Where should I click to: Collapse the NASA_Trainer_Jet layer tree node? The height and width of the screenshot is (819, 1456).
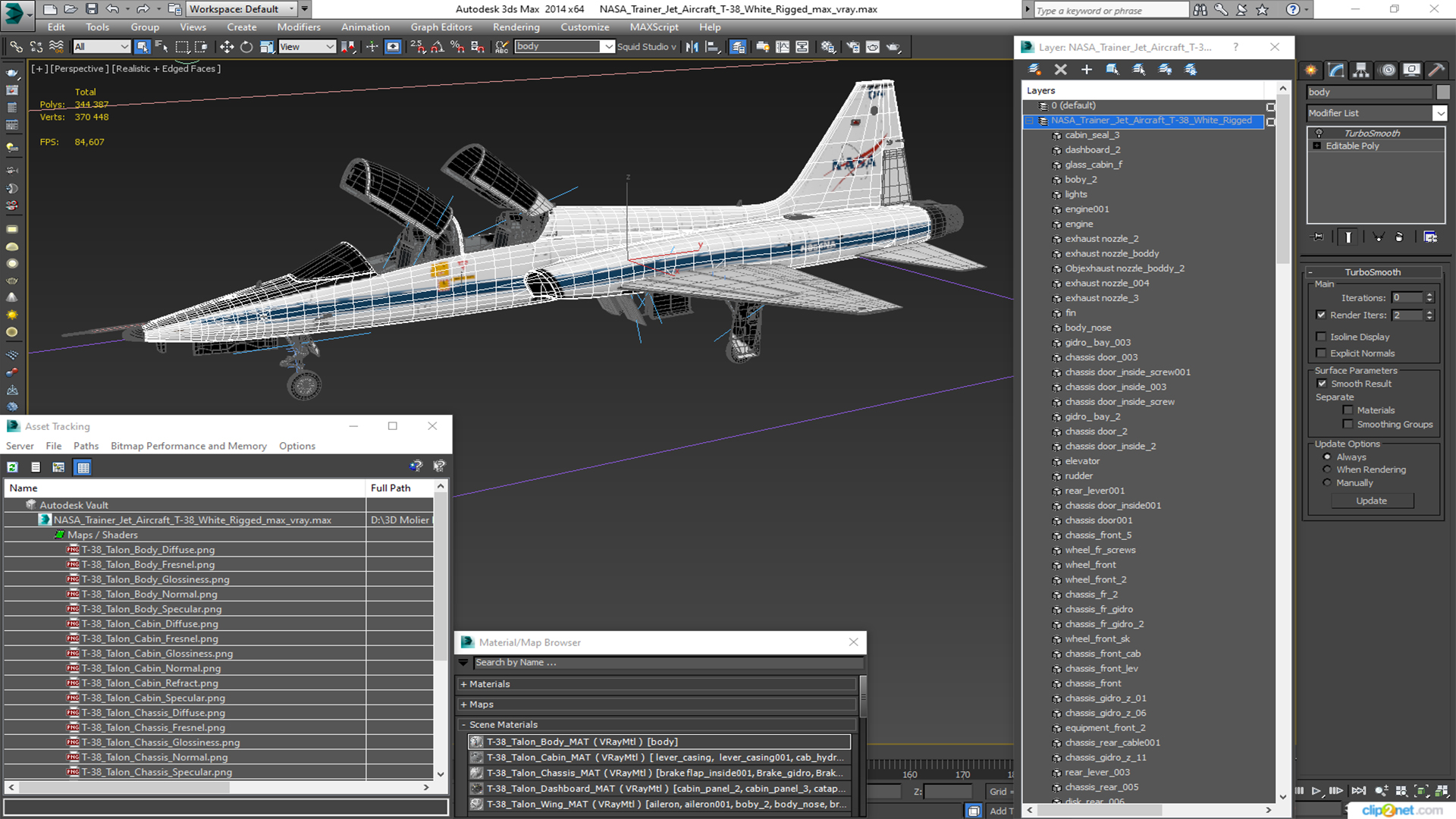click(1030, 121)
